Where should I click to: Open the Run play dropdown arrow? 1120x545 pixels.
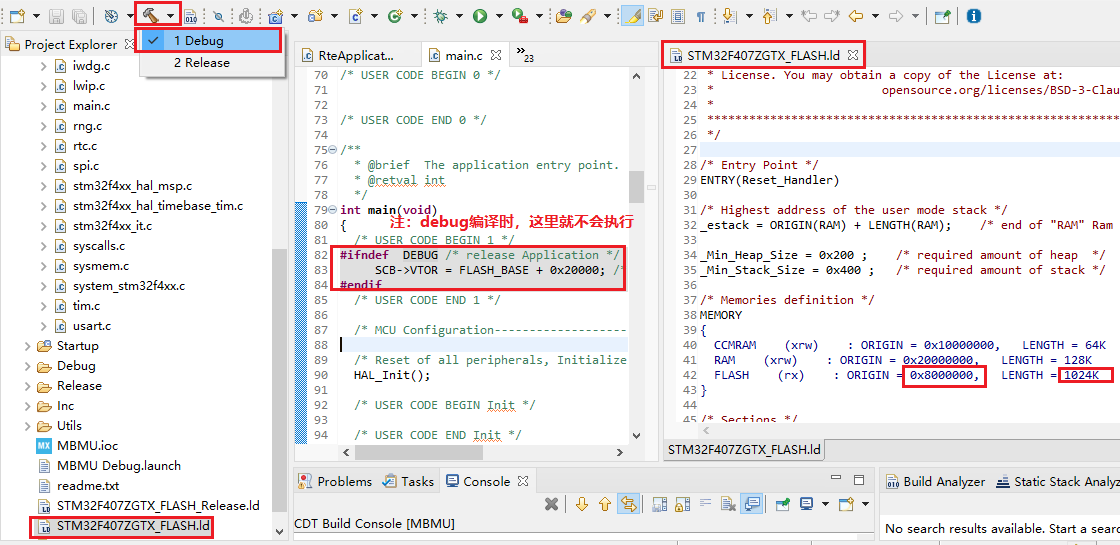pos(499,16)
